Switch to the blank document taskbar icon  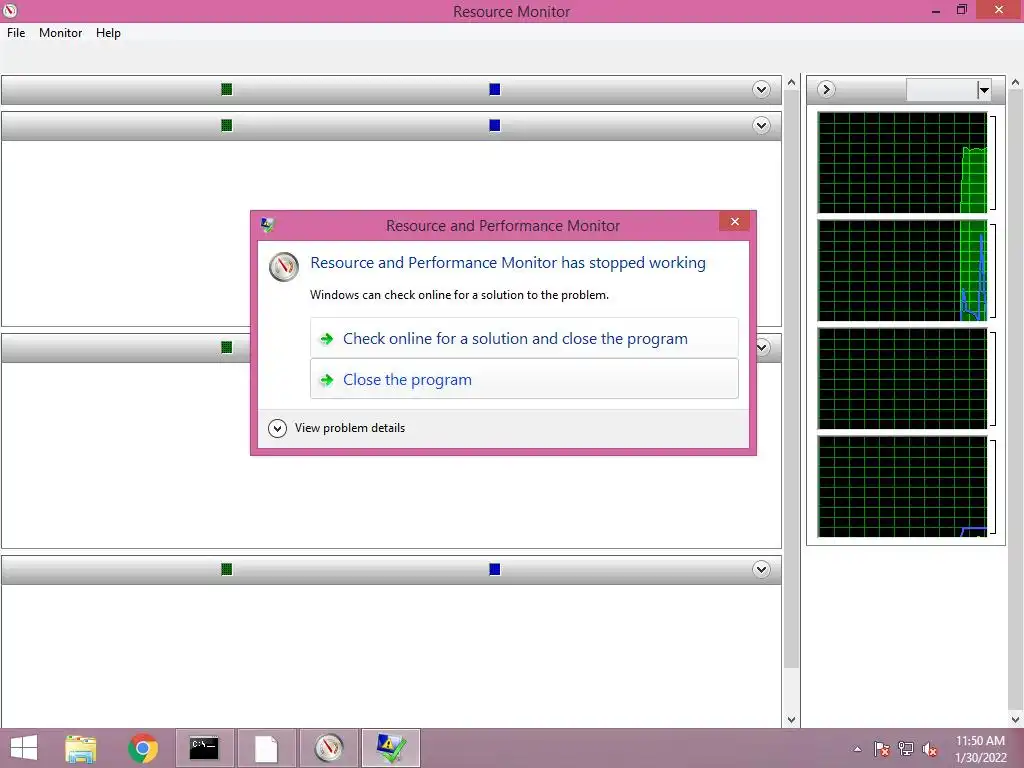pos(266,748)
